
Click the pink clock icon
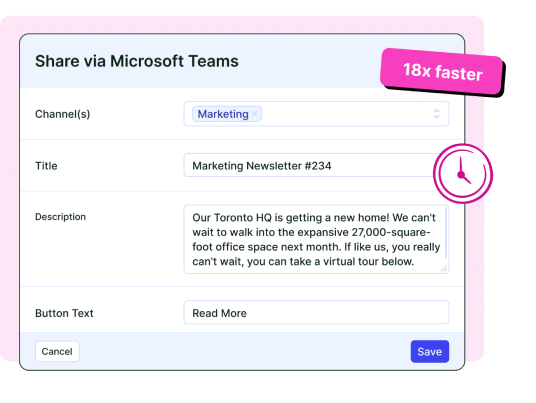[x=463, y=174]
